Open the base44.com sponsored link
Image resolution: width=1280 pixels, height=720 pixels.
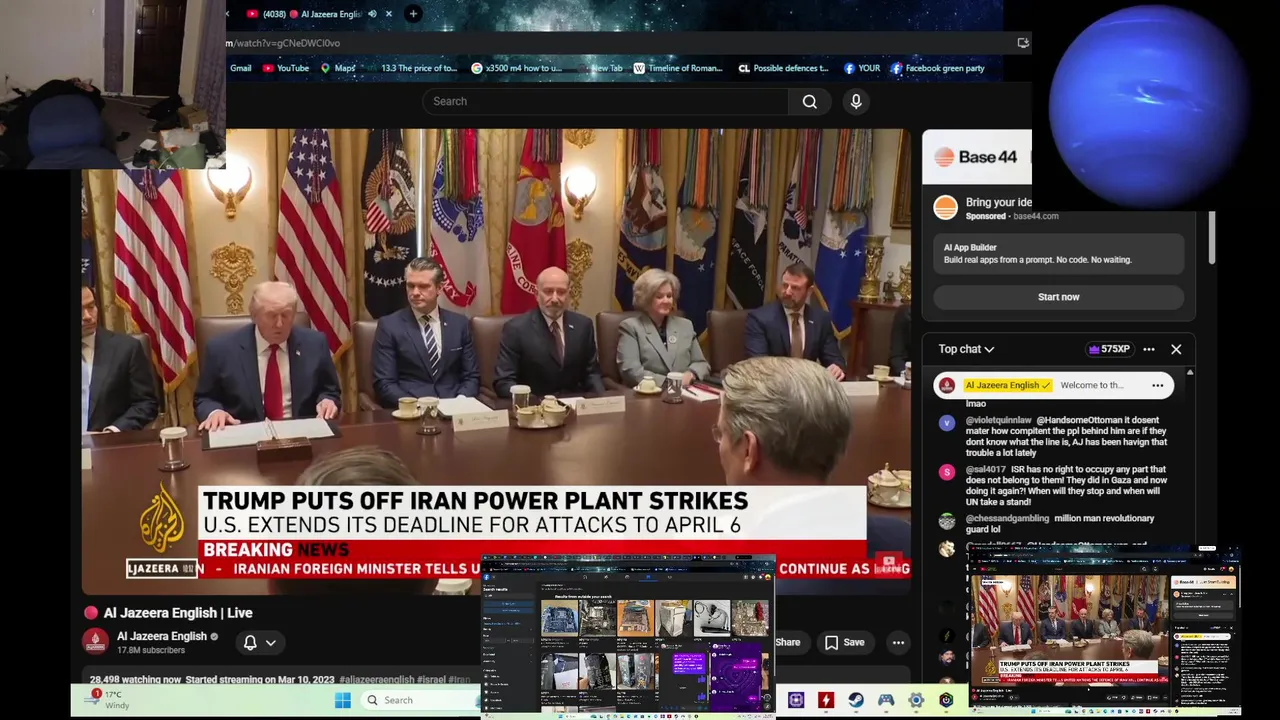pos(1035,216)
